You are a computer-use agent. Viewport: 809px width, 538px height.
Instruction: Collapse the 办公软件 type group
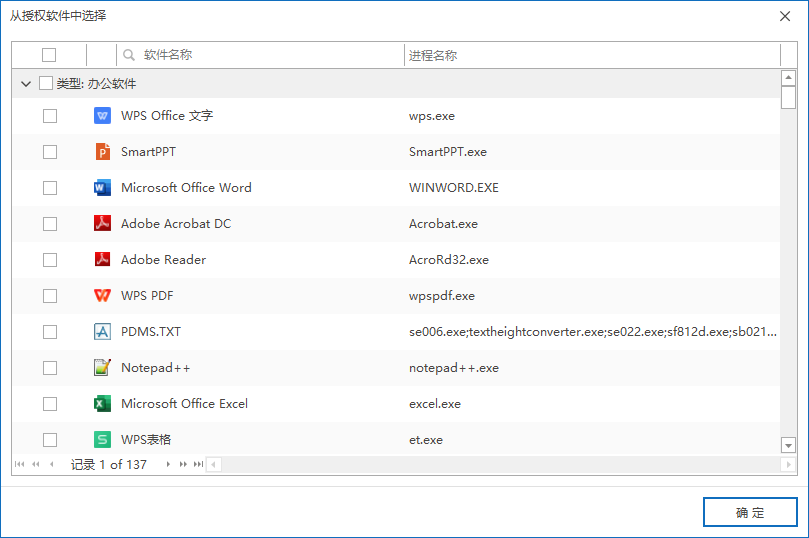click(26, 84)
